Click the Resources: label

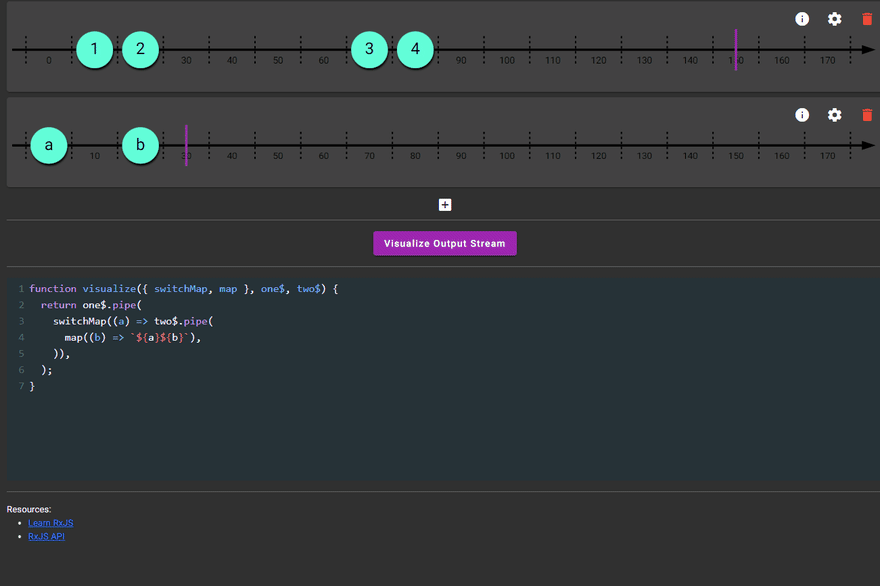tap(29, 509)
